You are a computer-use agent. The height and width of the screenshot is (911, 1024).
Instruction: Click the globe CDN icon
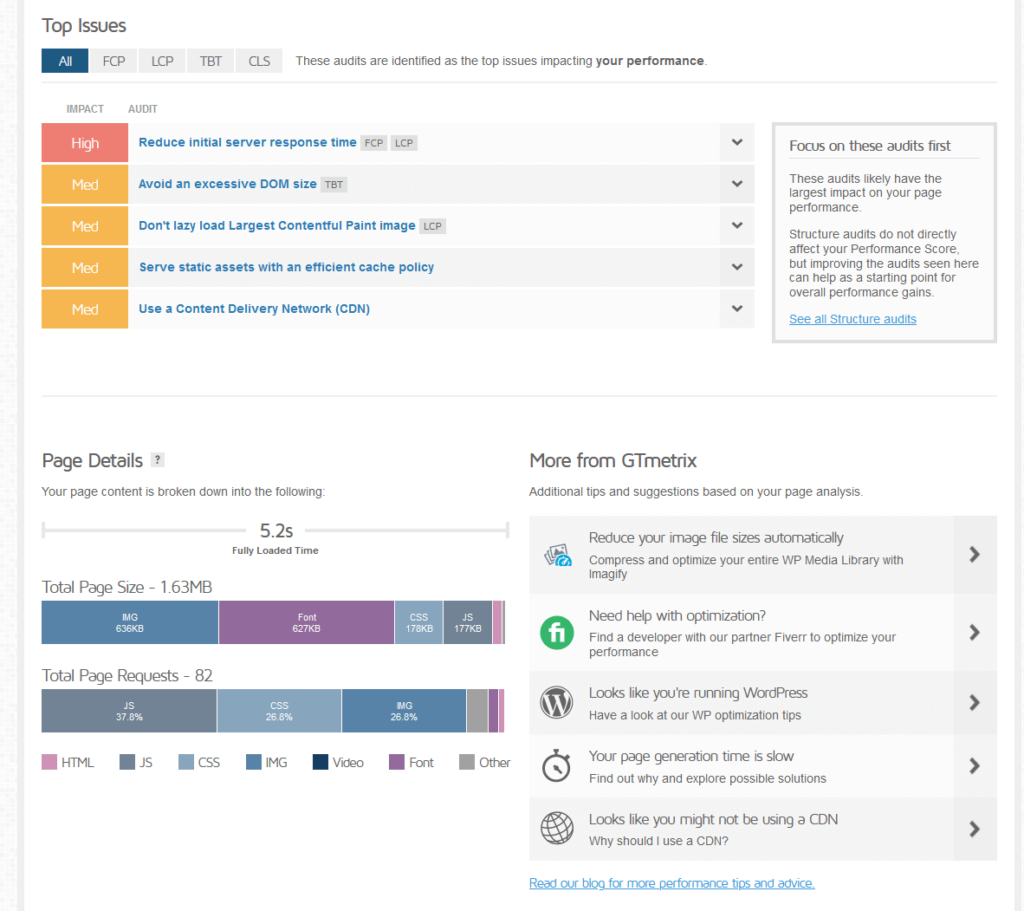[x=557, y=829]
